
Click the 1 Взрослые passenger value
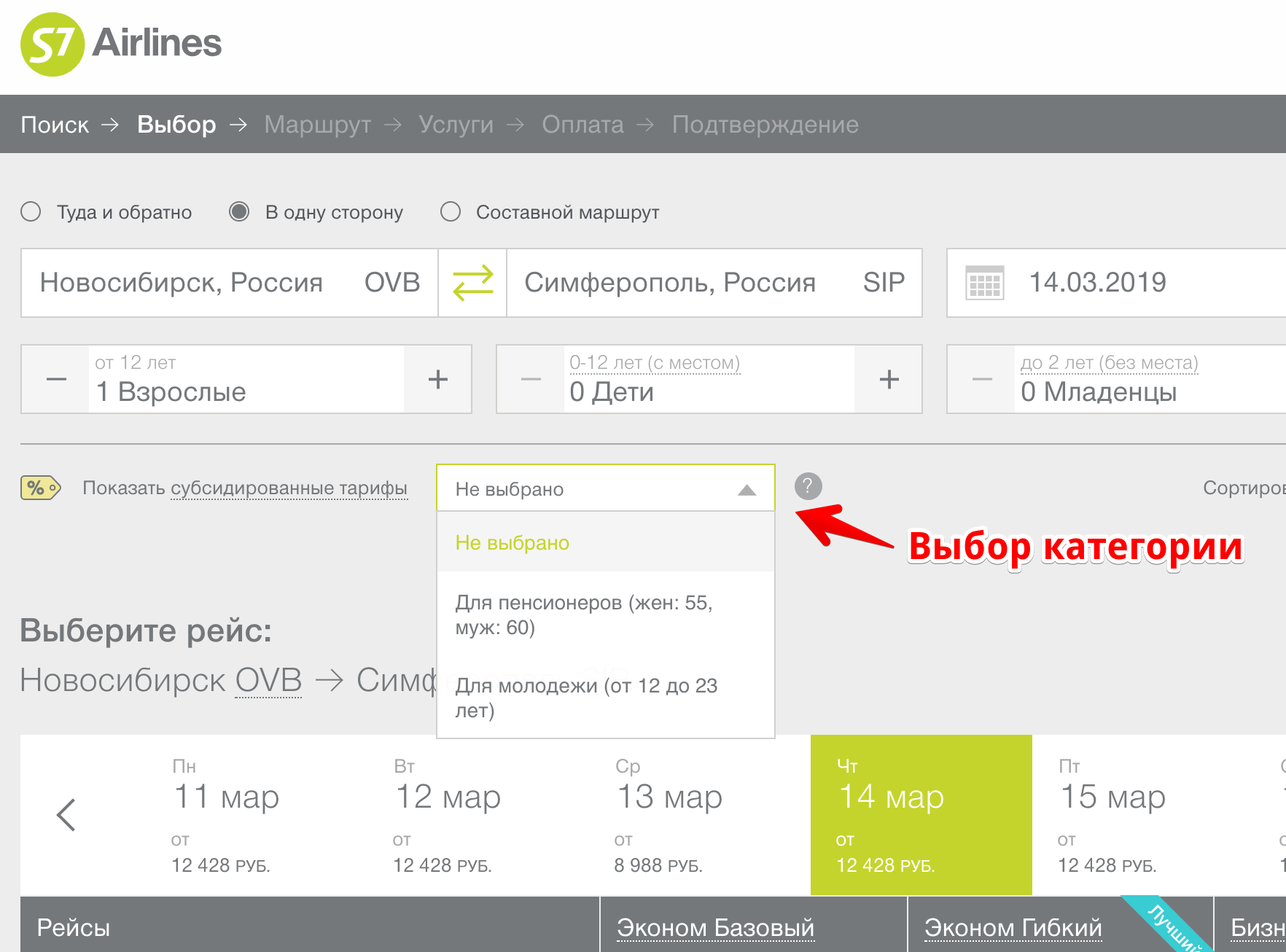click(171, 391)
